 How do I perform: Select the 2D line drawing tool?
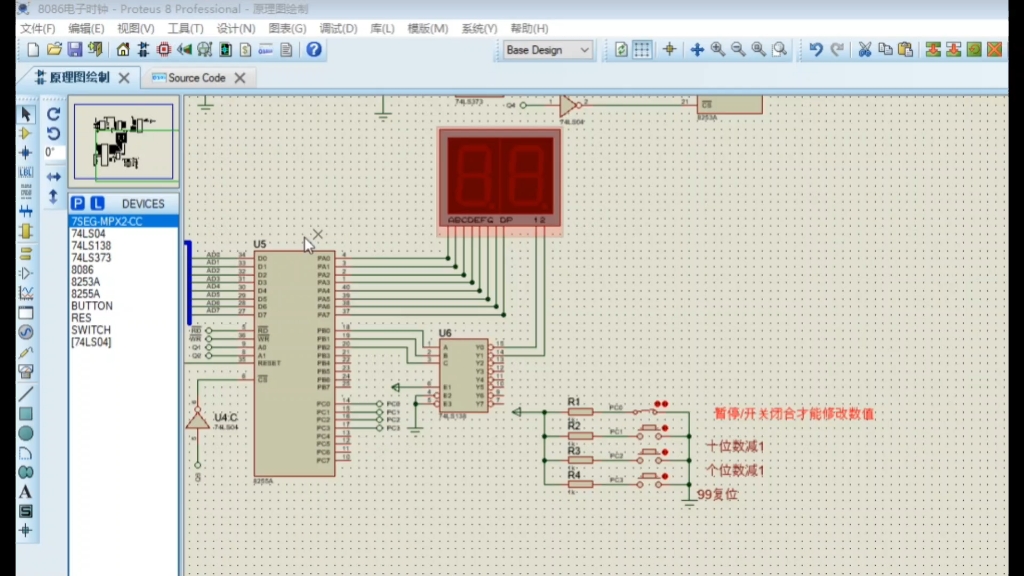tap(25, 394)
